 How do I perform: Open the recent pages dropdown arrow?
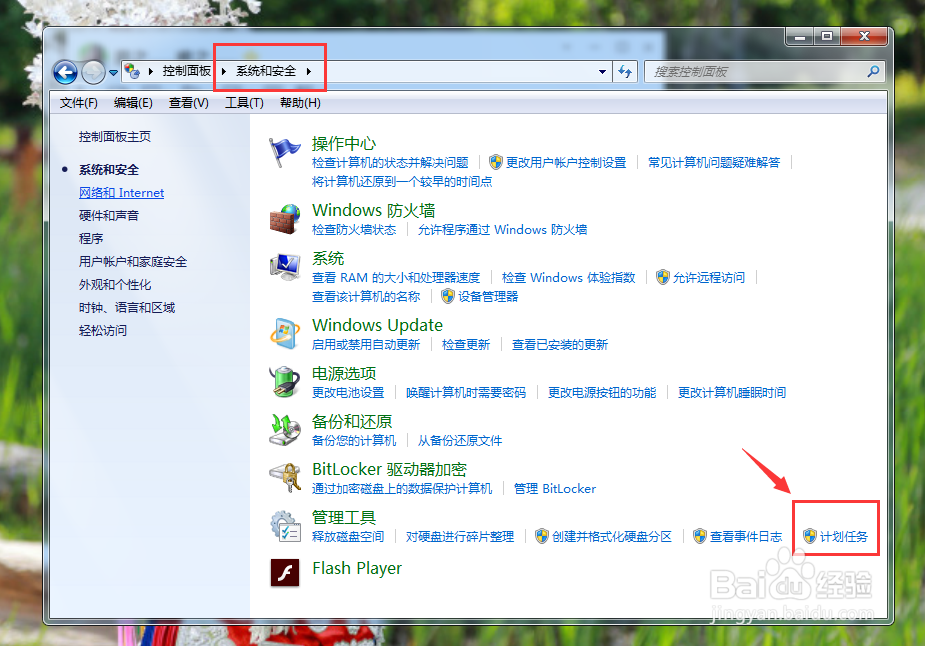click(x=113, y=73)
